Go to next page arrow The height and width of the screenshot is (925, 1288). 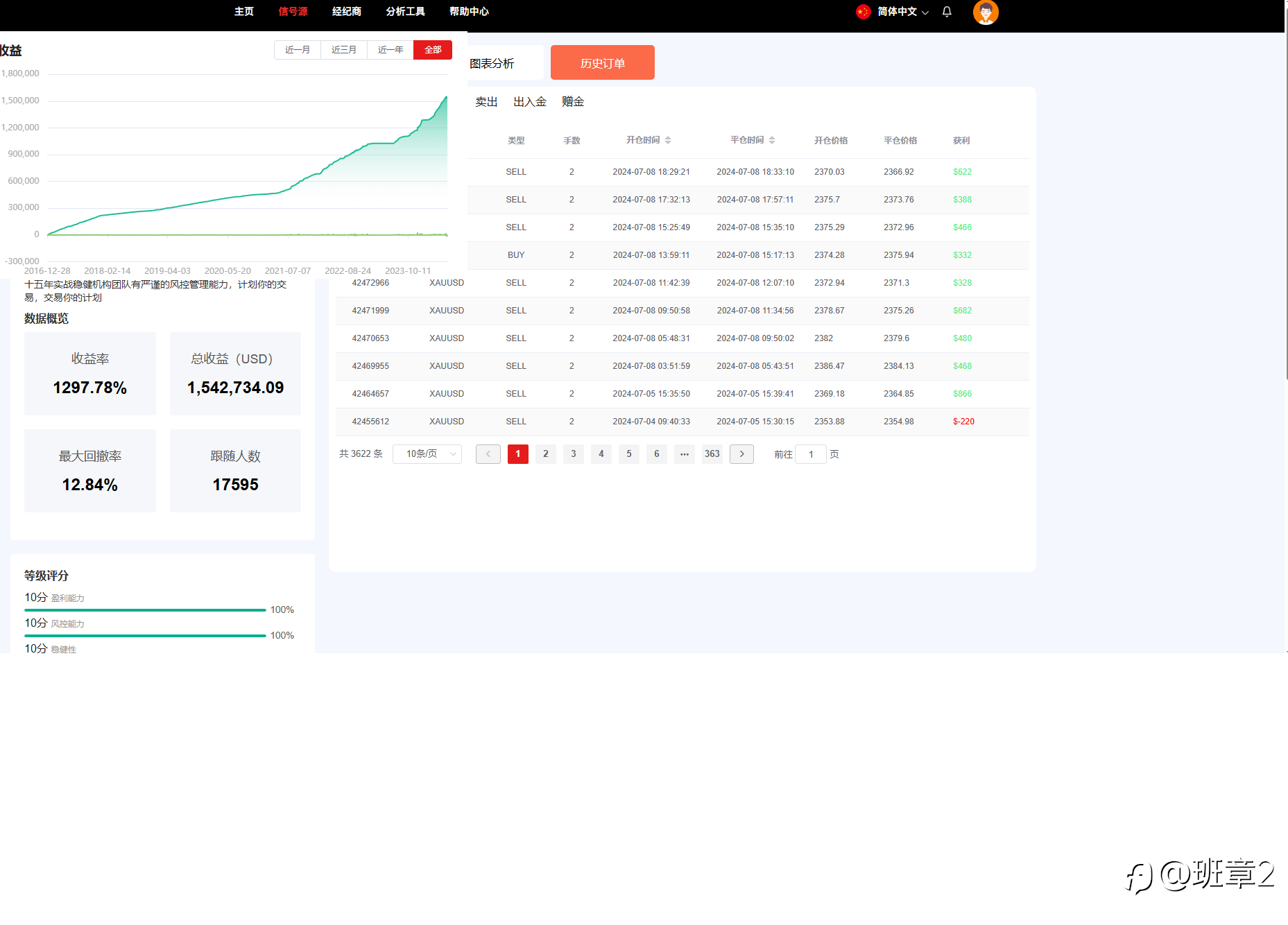pyautogui.click(x=741, y=454)
